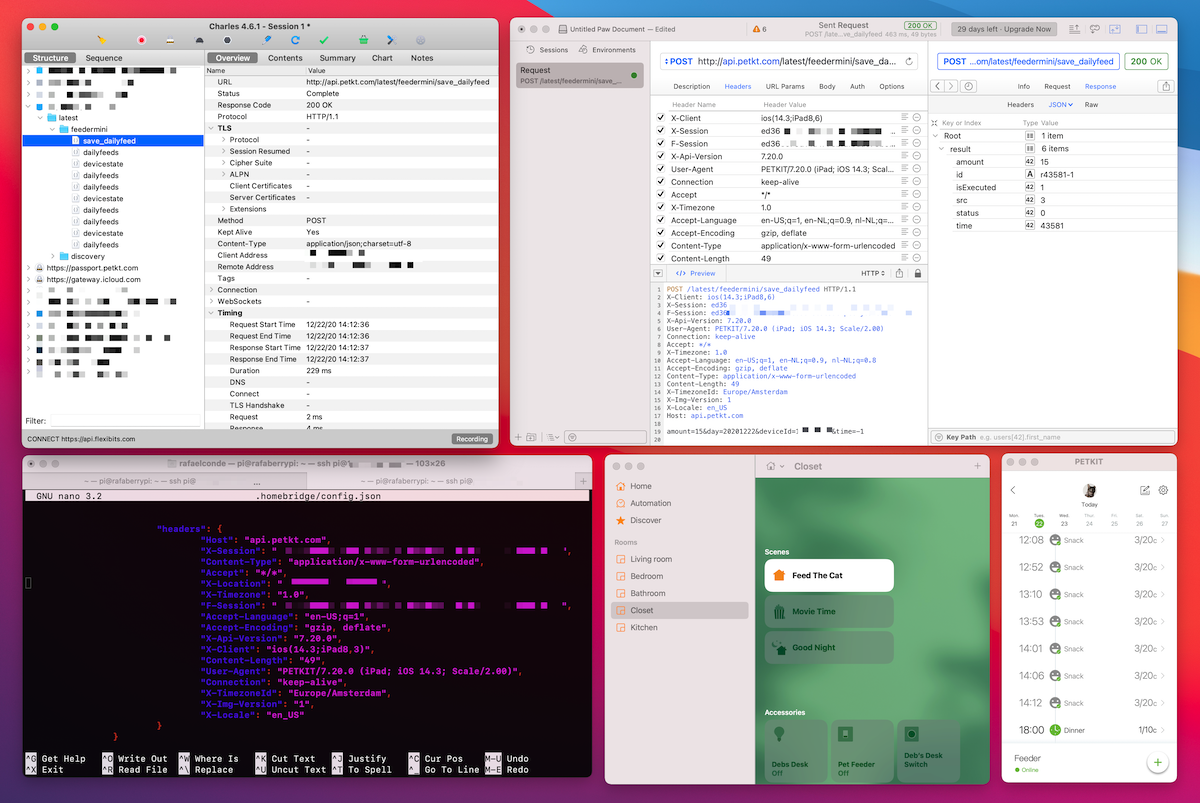Toggle the Pet Feeder accessory tile
The image size is (1200, 803).
coord(860,750)
